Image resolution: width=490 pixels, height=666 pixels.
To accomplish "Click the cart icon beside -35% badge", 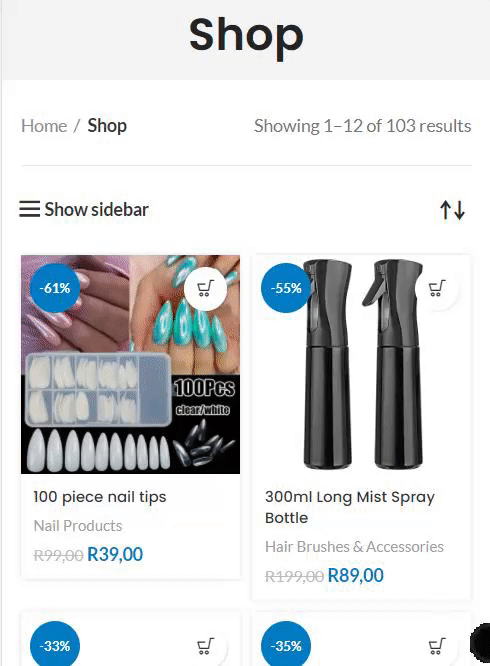I will (437, 646).
